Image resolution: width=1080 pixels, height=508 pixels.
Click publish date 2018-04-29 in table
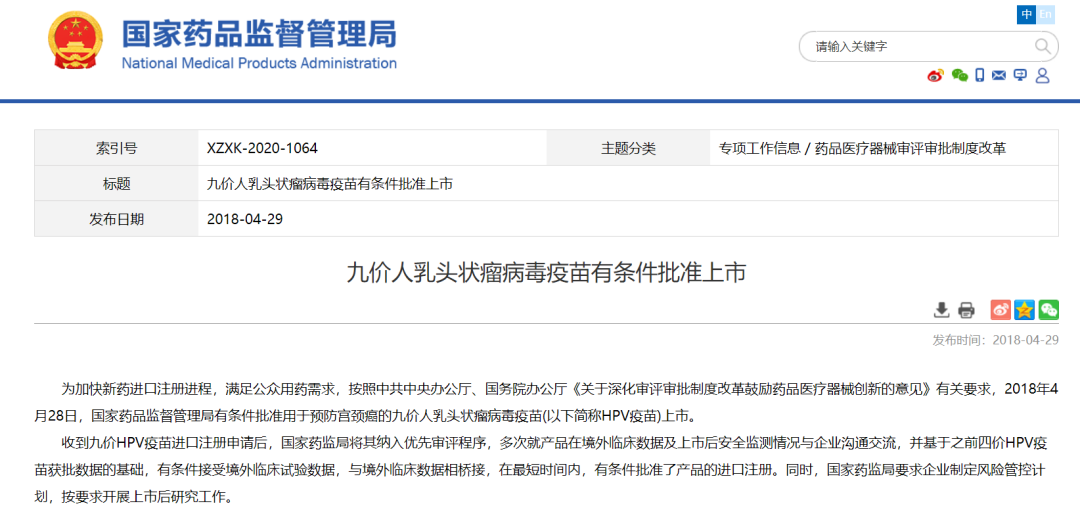[x=245, y=219]
